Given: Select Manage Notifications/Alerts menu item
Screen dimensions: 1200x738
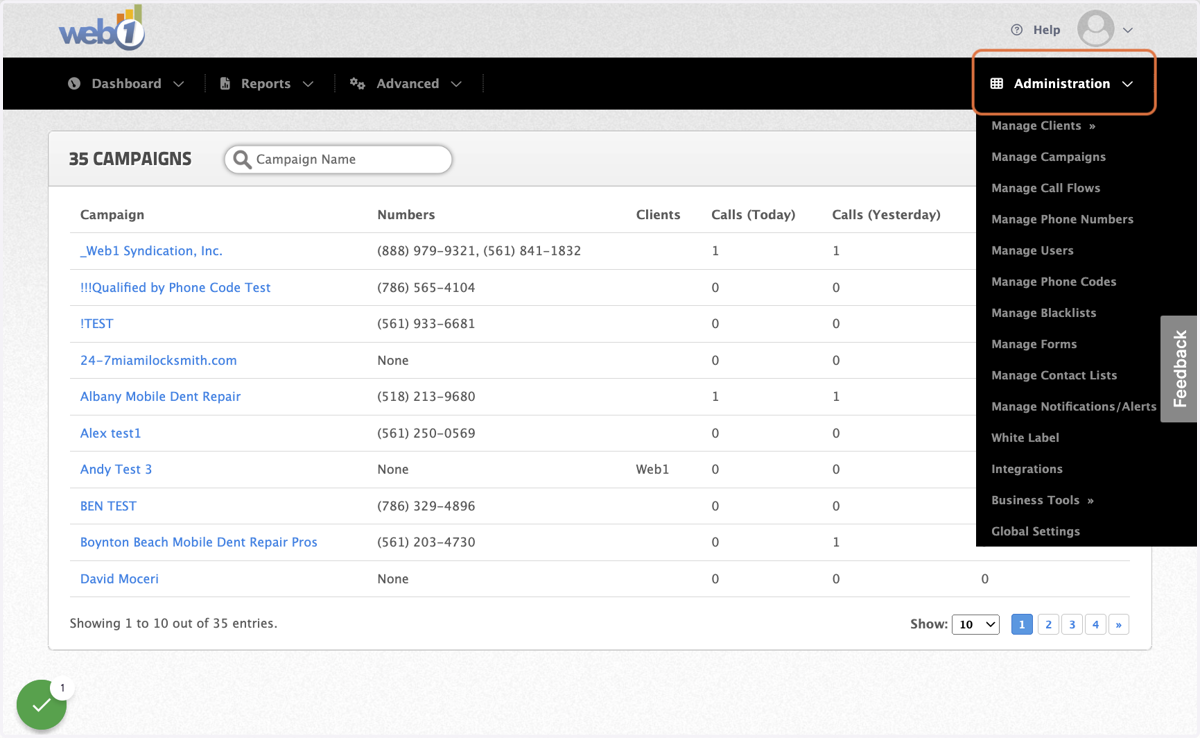Looking at the screenshot, I should point(1073,406).
